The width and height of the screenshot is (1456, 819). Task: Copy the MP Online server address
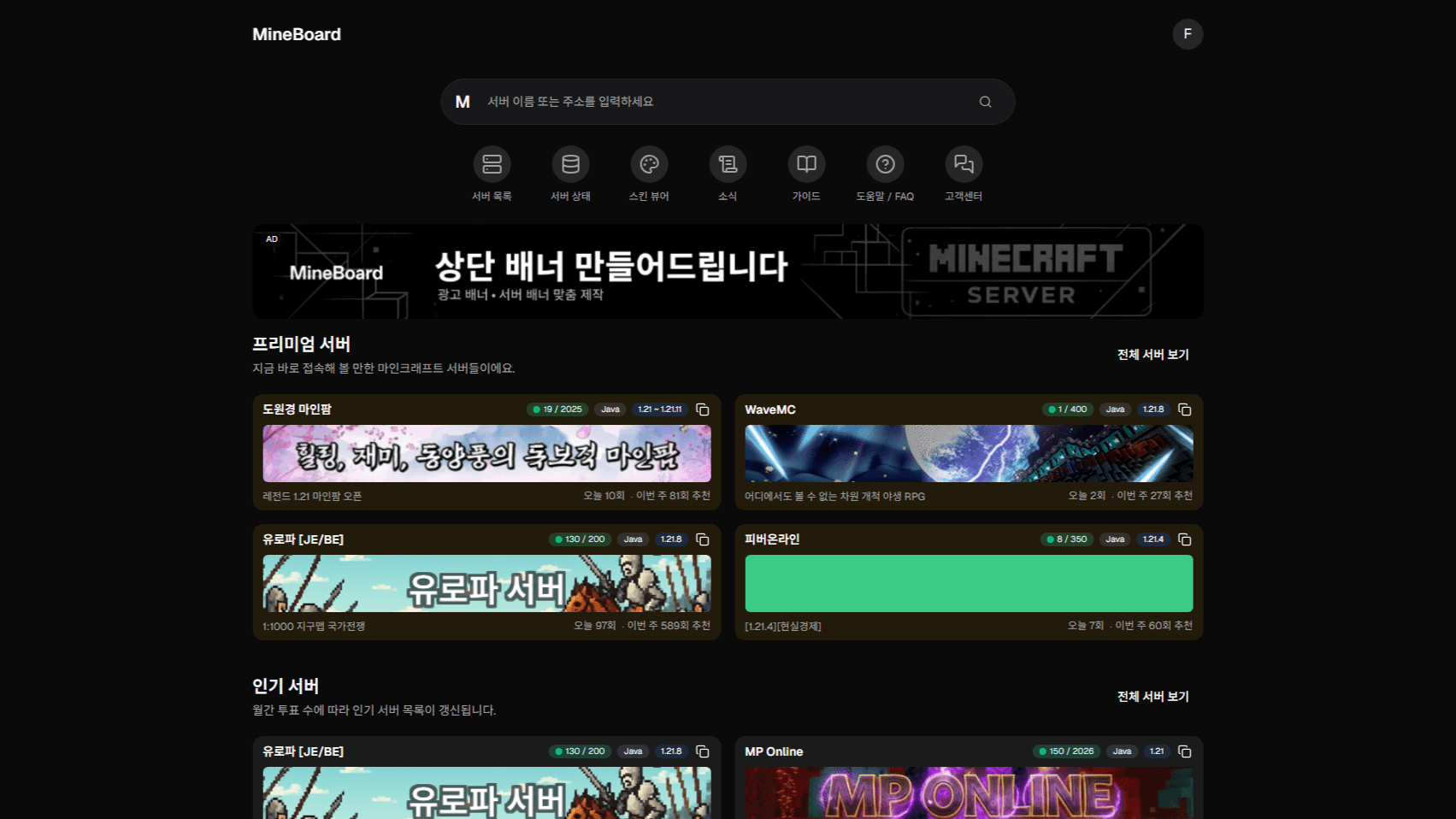[1184, 751]
